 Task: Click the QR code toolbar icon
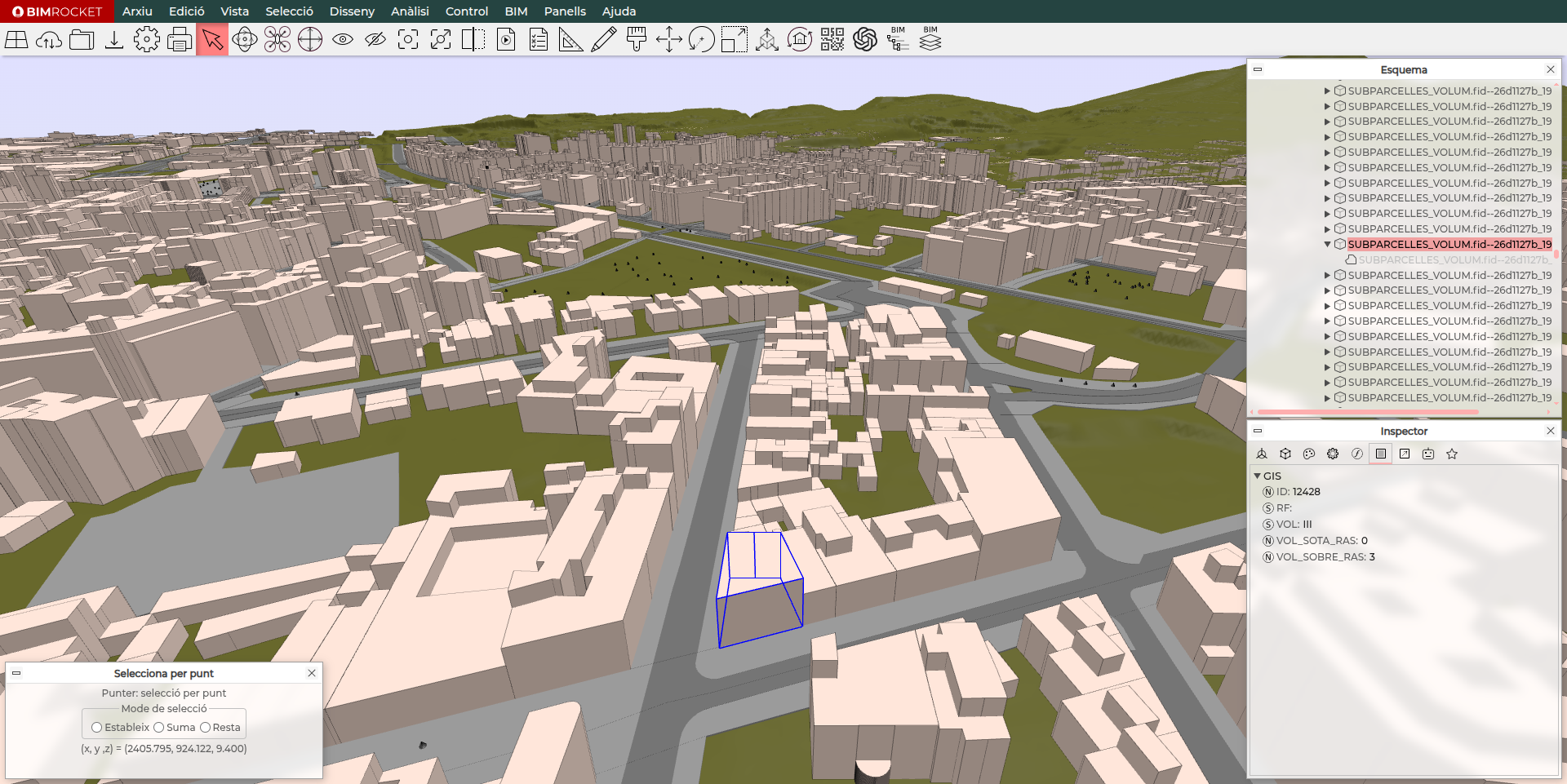(x=832, y=39)
